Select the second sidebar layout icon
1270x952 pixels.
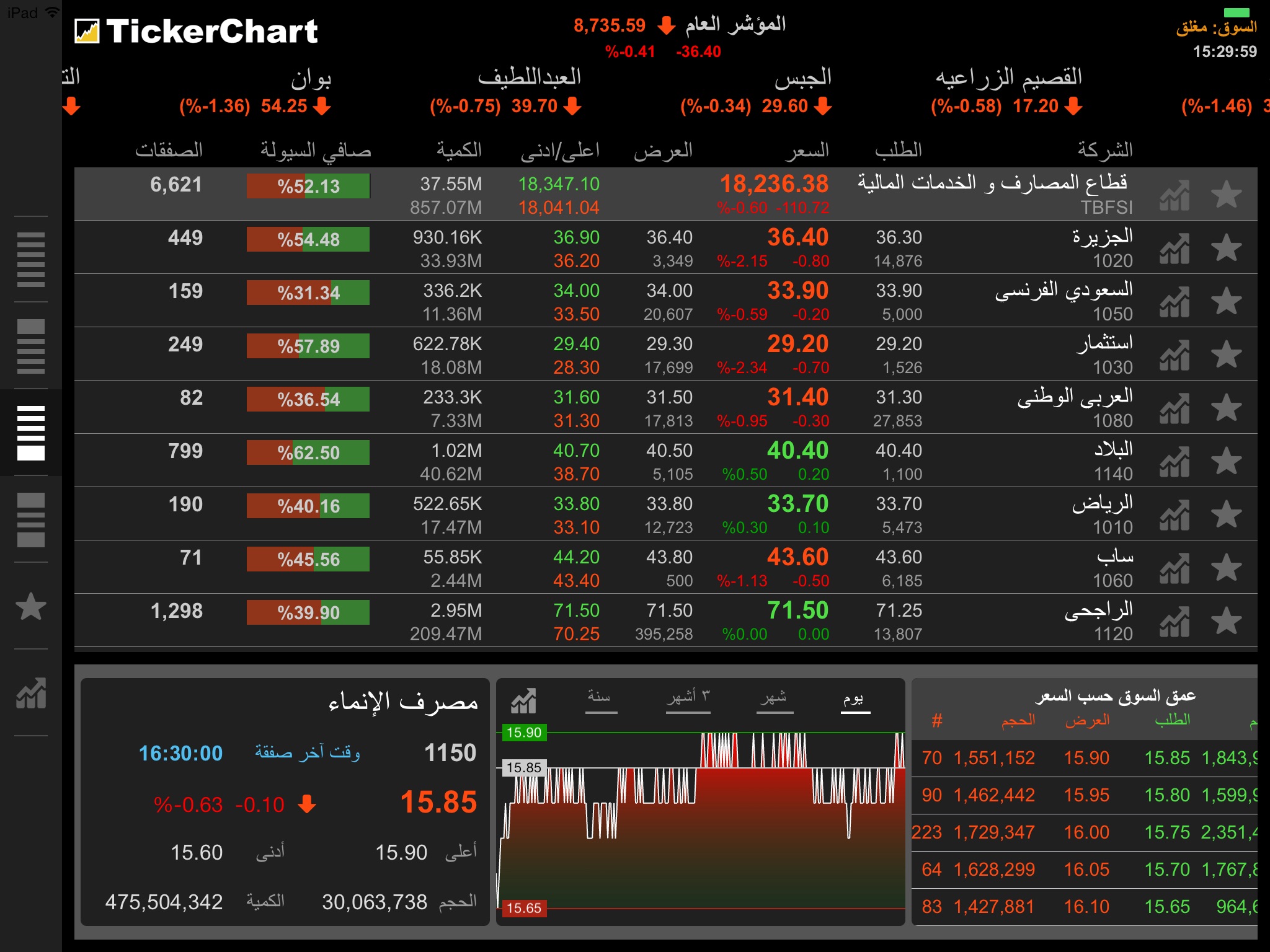point(31,346)
